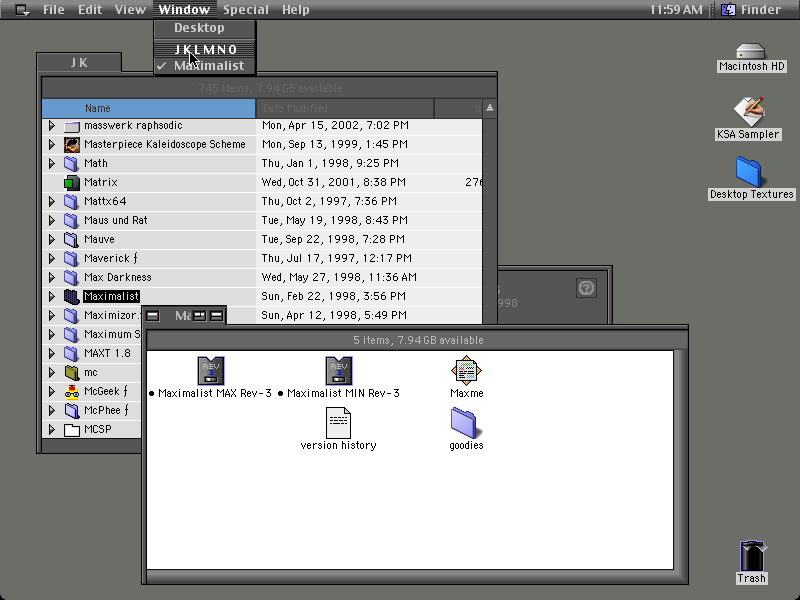Select the Macintosh HD drive icon
Screen dimensions: 800x600
point(751,52)
